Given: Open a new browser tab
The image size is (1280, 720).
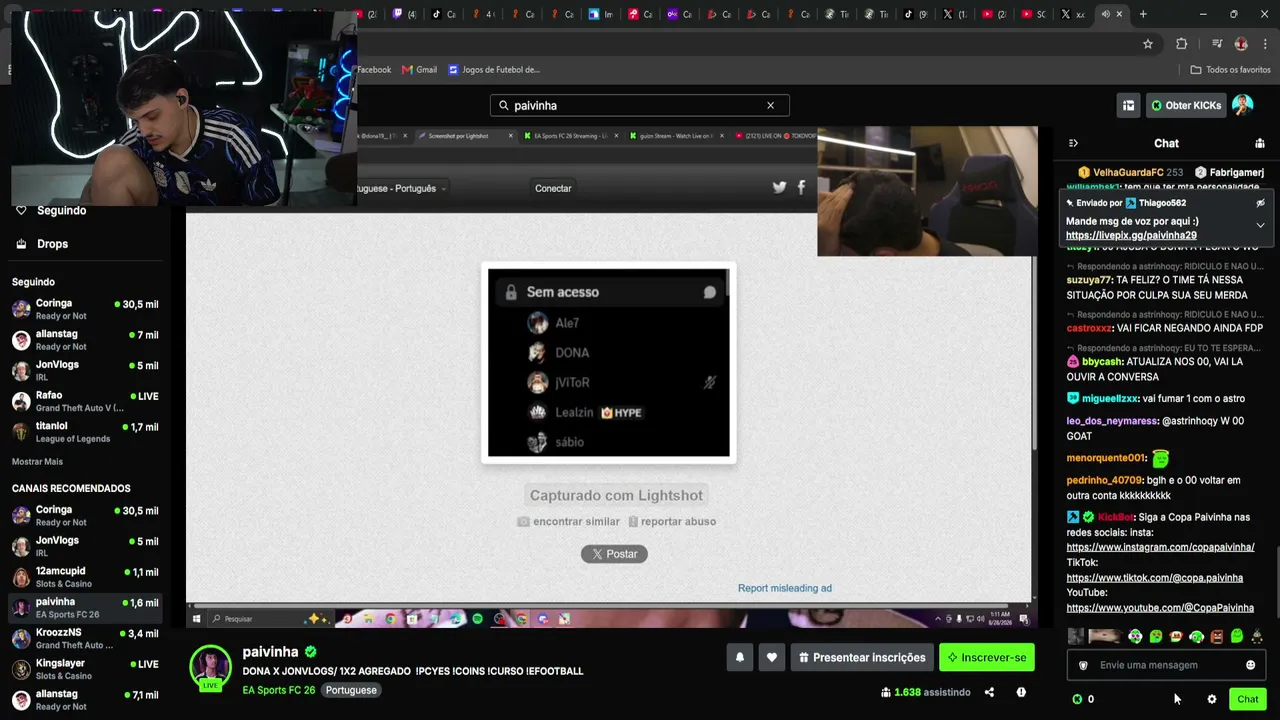Looking at the screenshot, I should (1143, 14).
